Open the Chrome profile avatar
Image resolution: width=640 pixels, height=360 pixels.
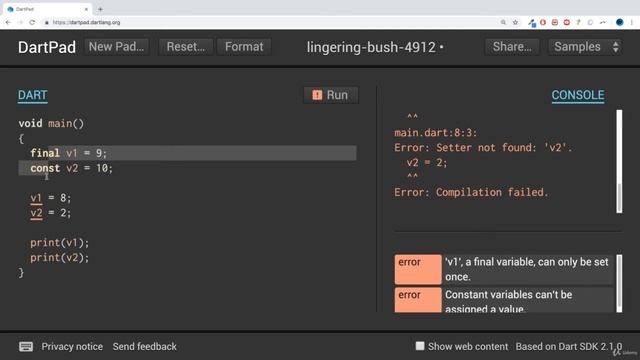pyautogui.click(x=620, y=22)
